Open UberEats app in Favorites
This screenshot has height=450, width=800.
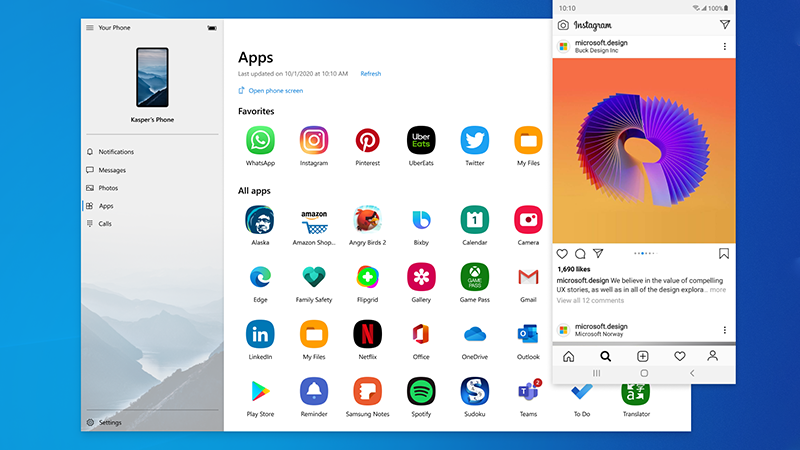[421, 140]
